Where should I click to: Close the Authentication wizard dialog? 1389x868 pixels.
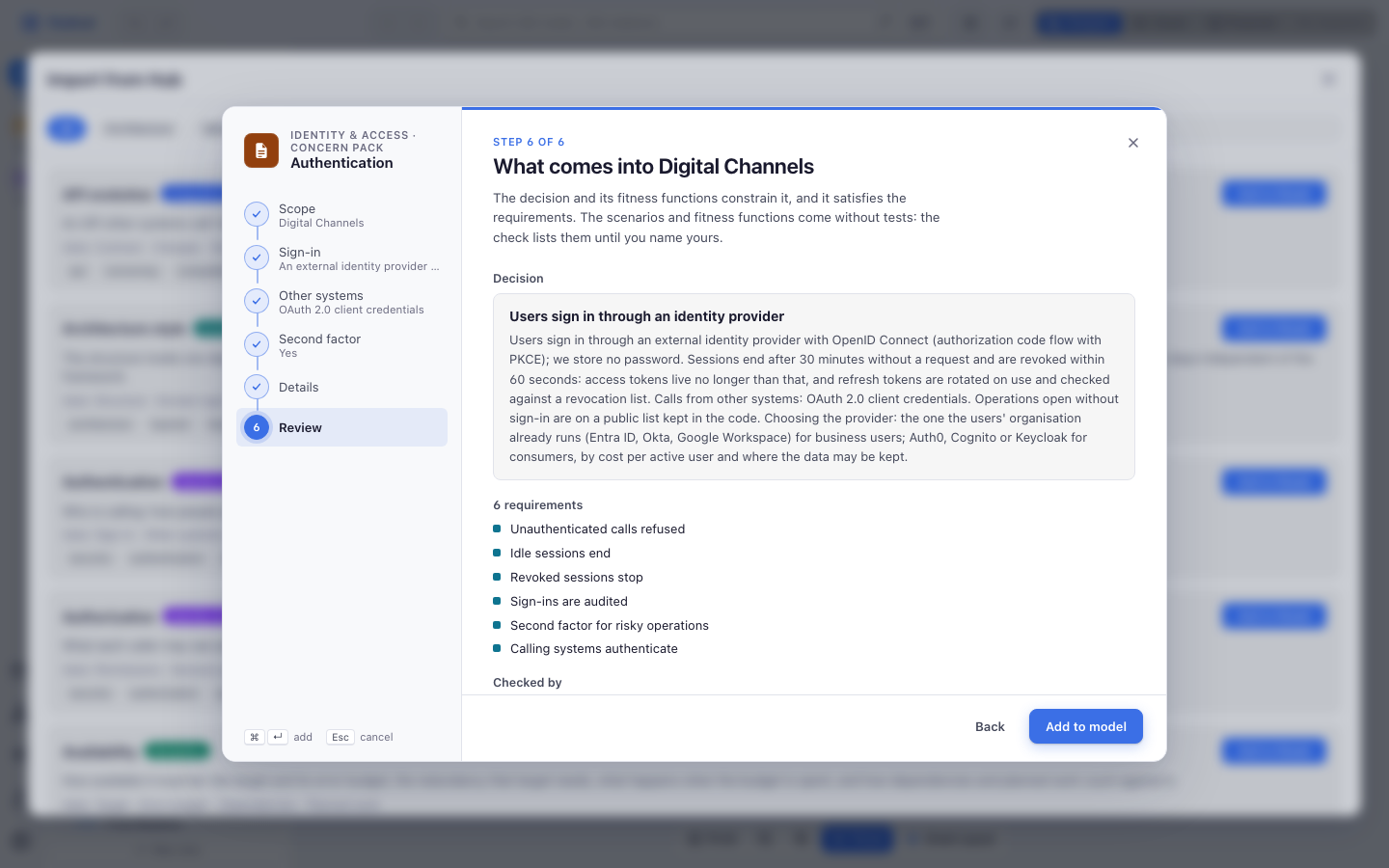(x=1133, y=143)
